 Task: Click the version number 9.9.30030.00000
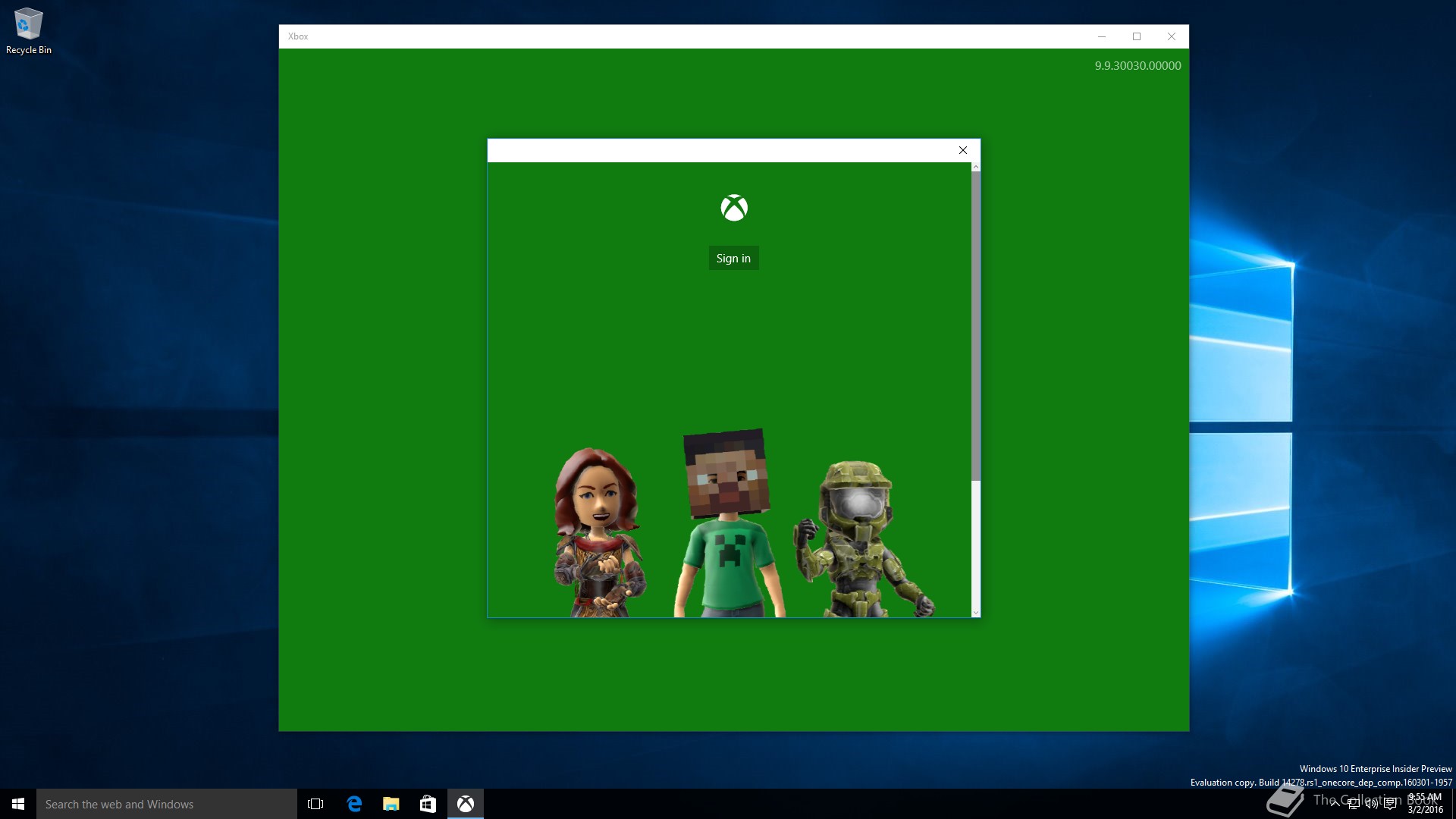point(1137,66)
